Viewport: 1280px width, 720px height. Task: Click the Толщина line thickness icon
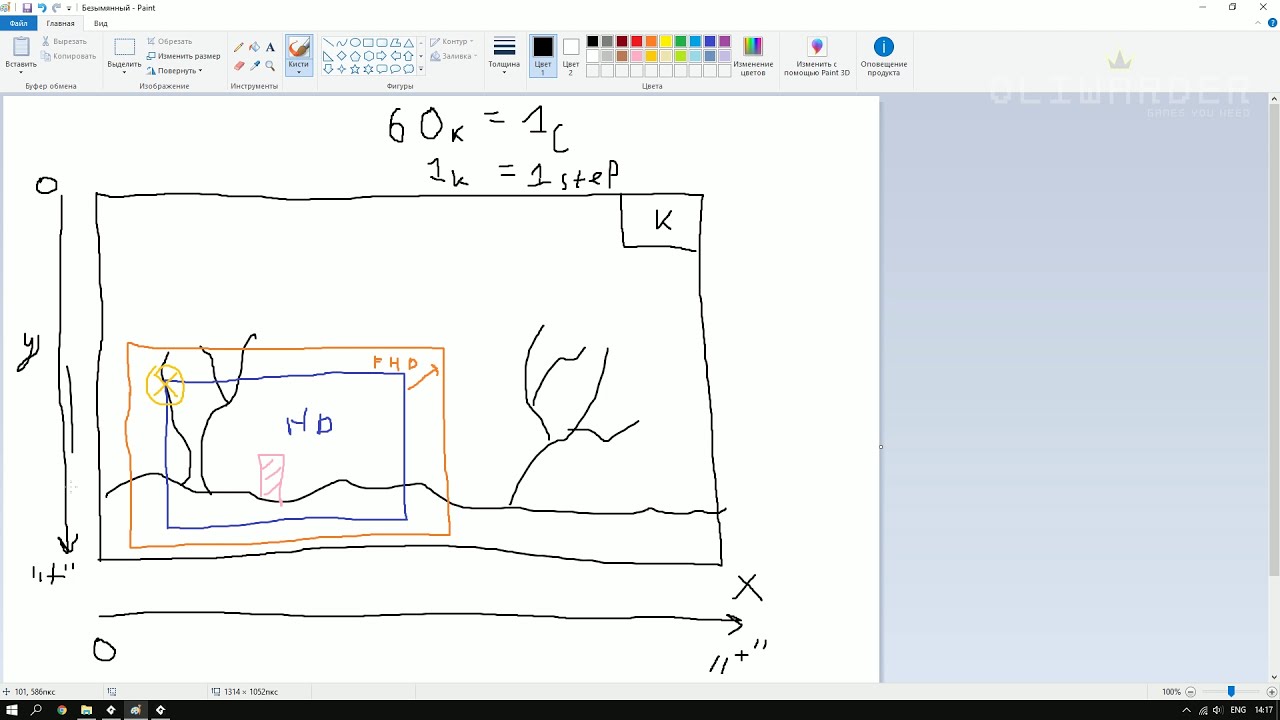point(504,47)
